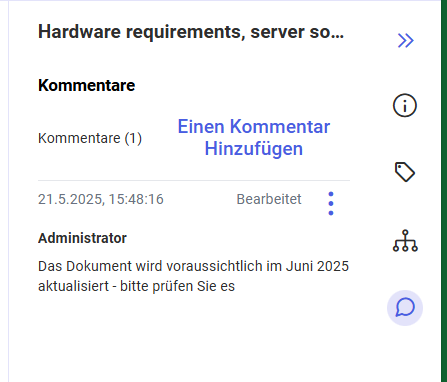Viewport: 447px width, 382px height.
Task: Select the comments speech bubble icon
Action: click(405, 308)
